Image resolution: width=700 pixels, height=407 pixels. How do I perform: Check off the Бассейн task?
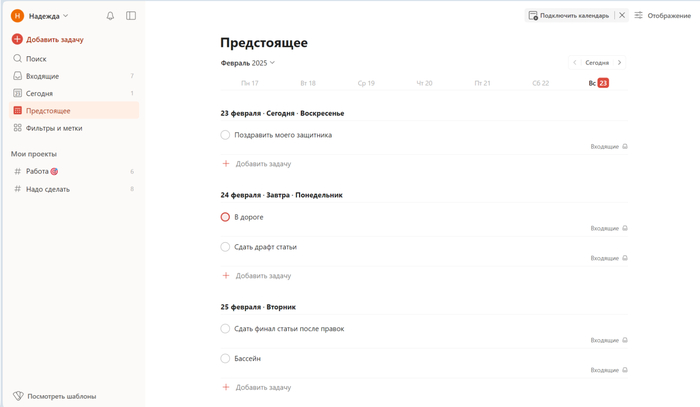[x=225, y=358]
